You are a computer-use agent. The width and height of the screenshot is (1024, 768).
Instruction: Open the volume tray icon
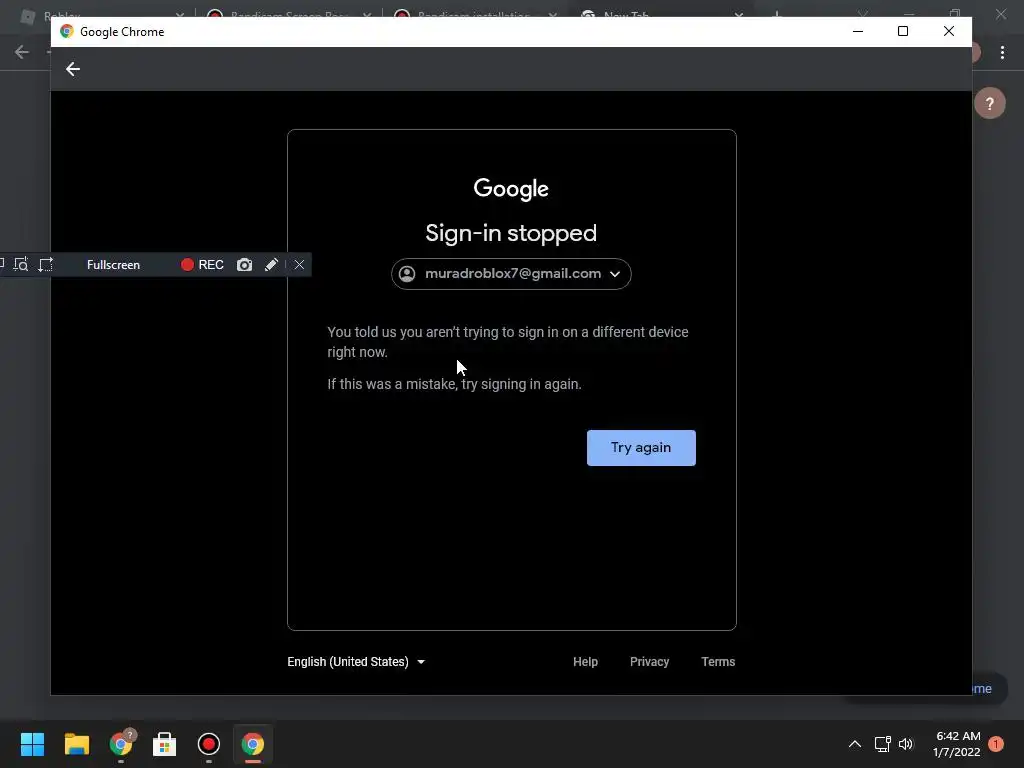(906, 744)
